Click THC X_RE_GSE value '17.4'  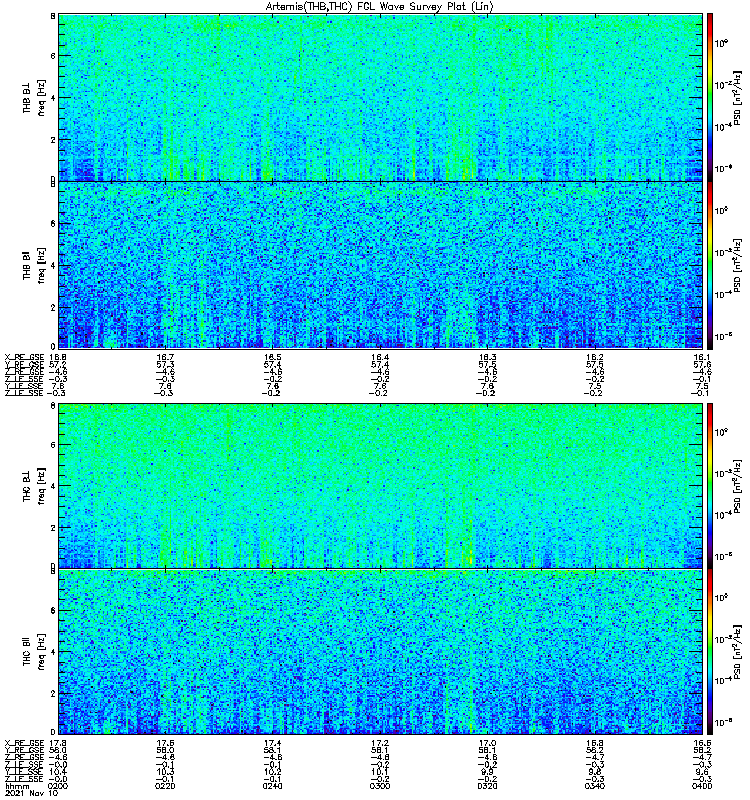[272, 743]
